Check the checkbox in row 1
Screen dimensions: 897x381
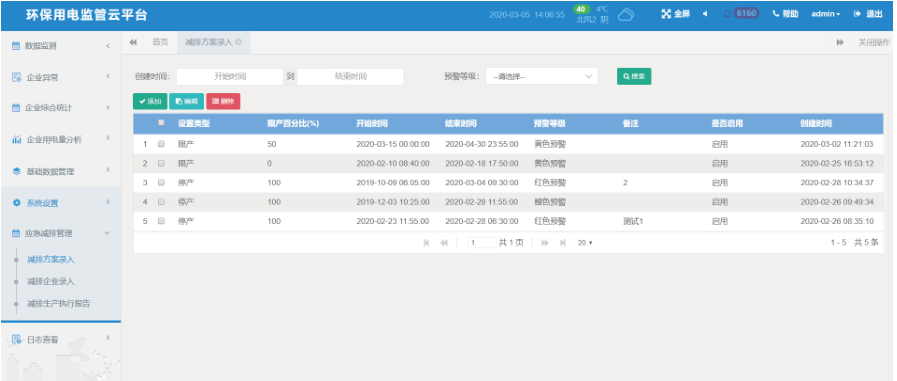pyautogui.click(x=161, y=144)
